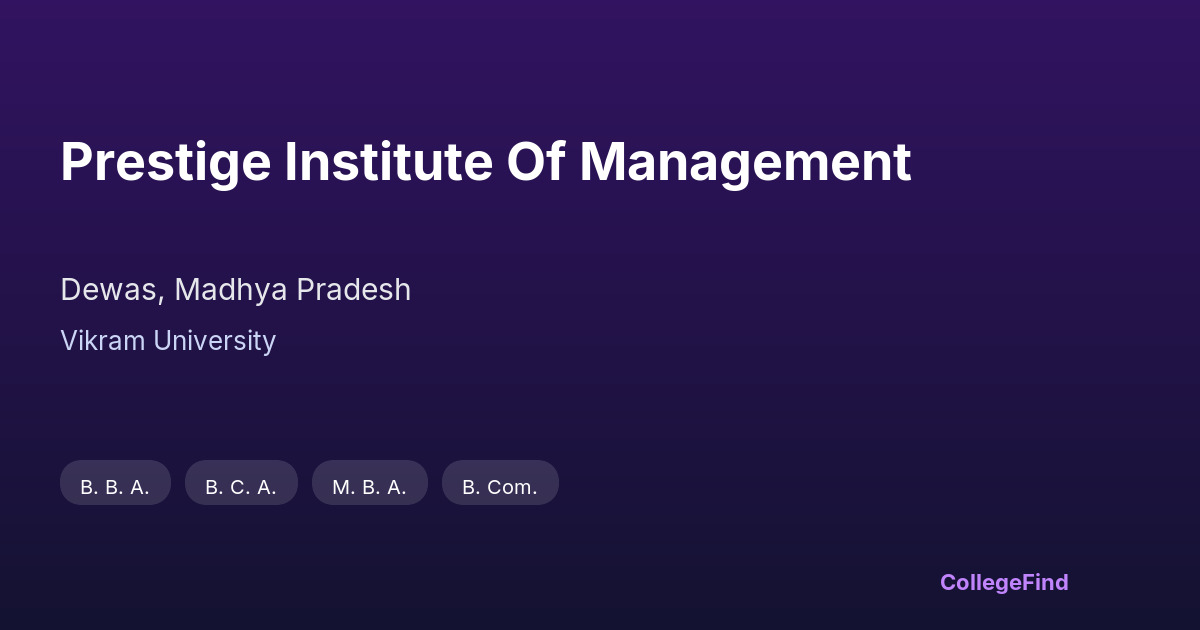Click the CollegeFind brand logo
The width and height of the screenshot is (1200, 630).
pyautogui.click(x=1004, y=582)
